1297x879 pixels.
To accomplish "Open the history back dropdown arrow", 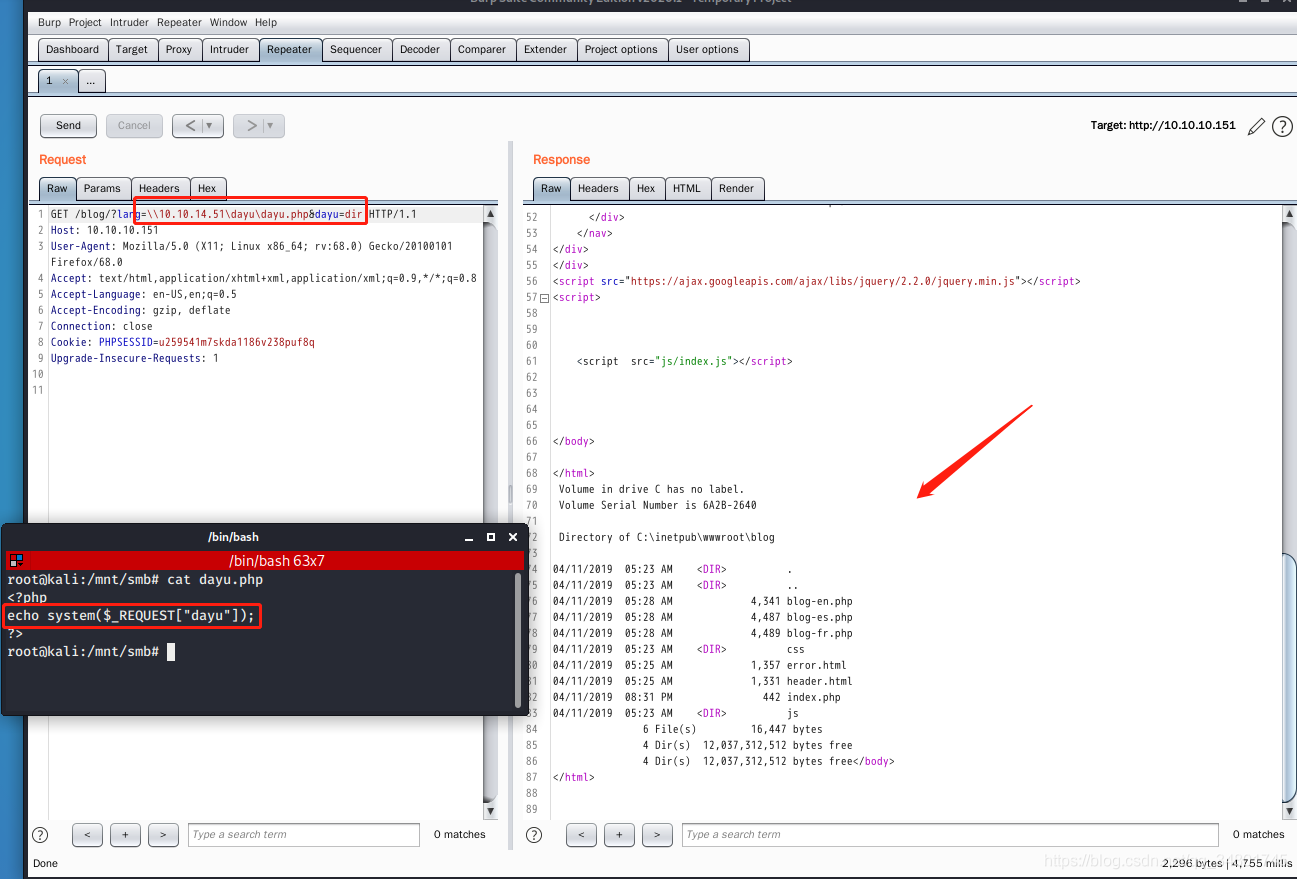I will point(209,126).
